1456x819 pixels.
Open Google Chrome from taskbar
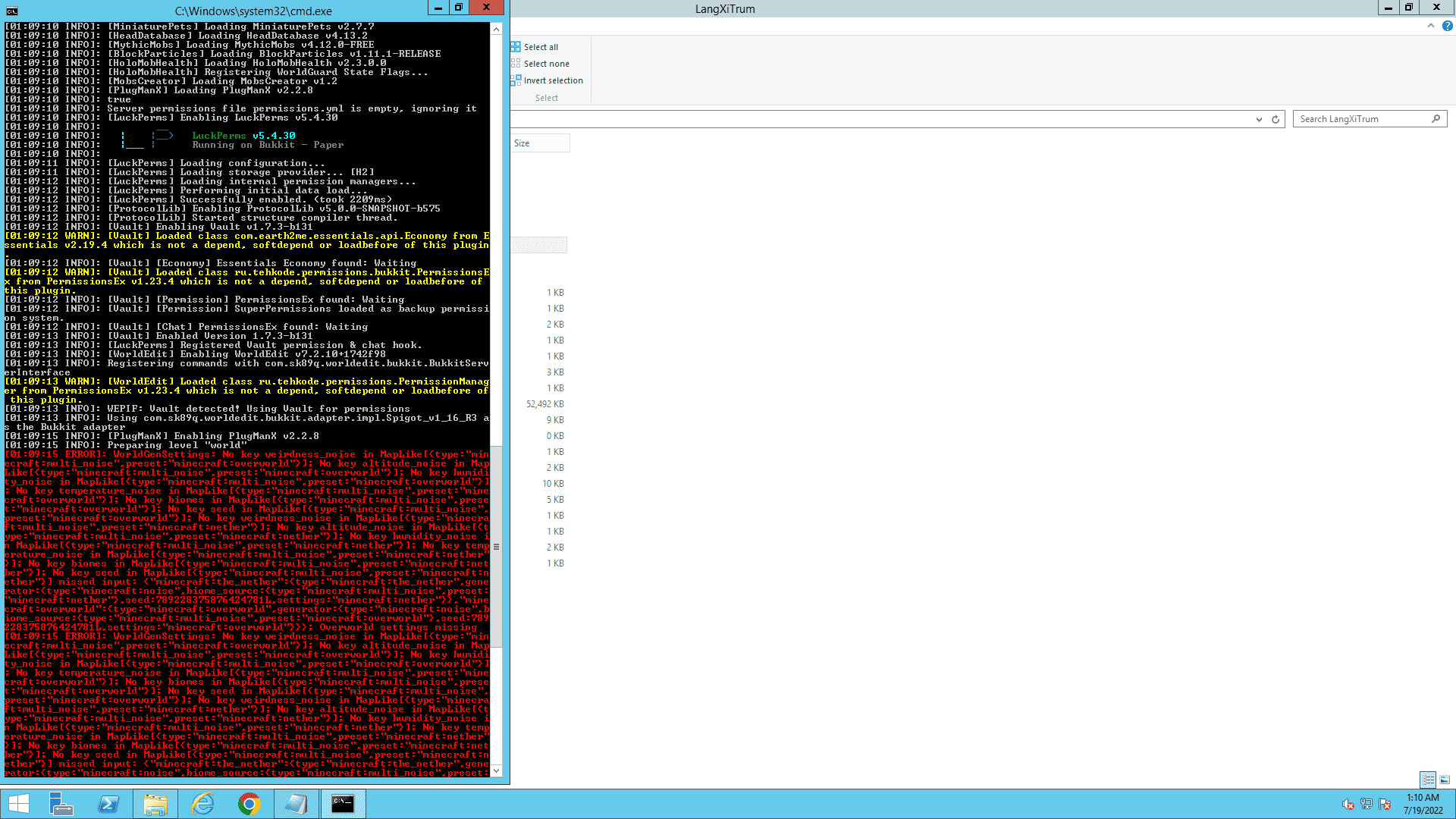[249, 804]
